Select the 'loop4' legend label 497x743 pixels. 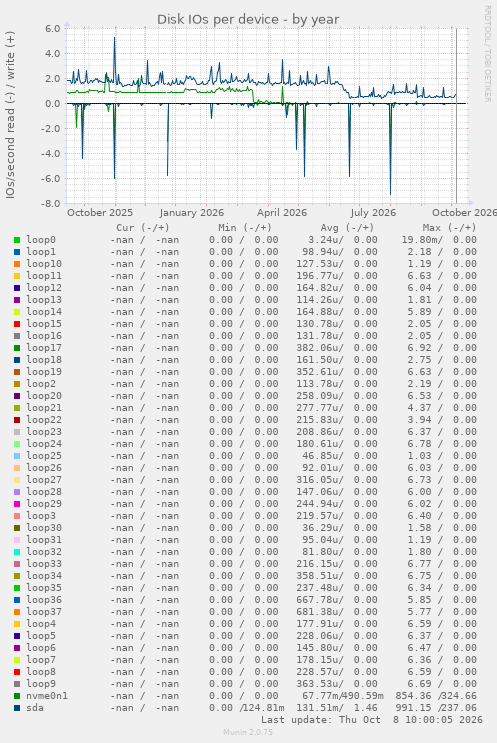pyautogui.click(x=41, y=624)
